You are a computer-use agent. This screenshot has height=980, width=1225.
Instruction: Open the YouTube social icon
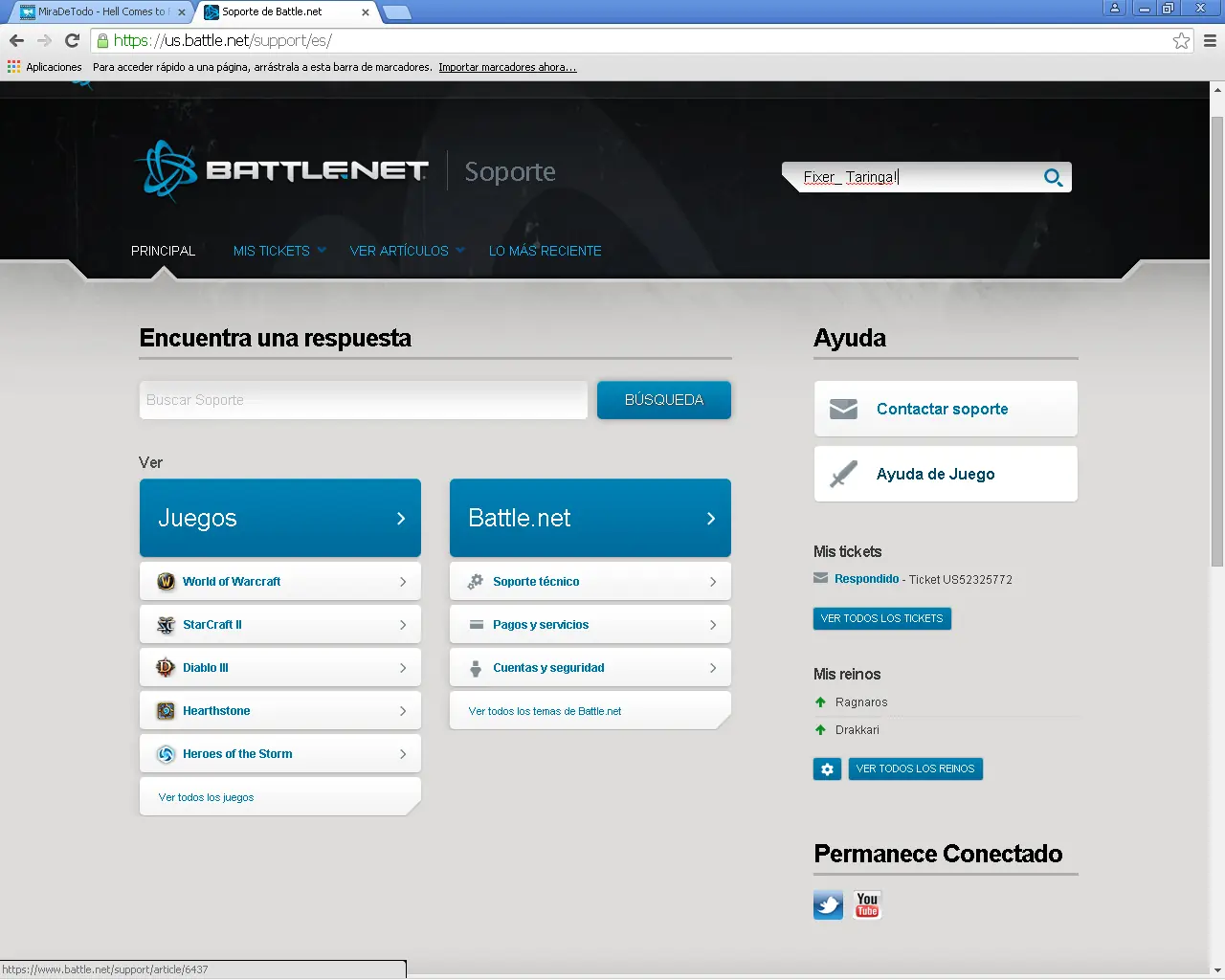click(867, 904)
